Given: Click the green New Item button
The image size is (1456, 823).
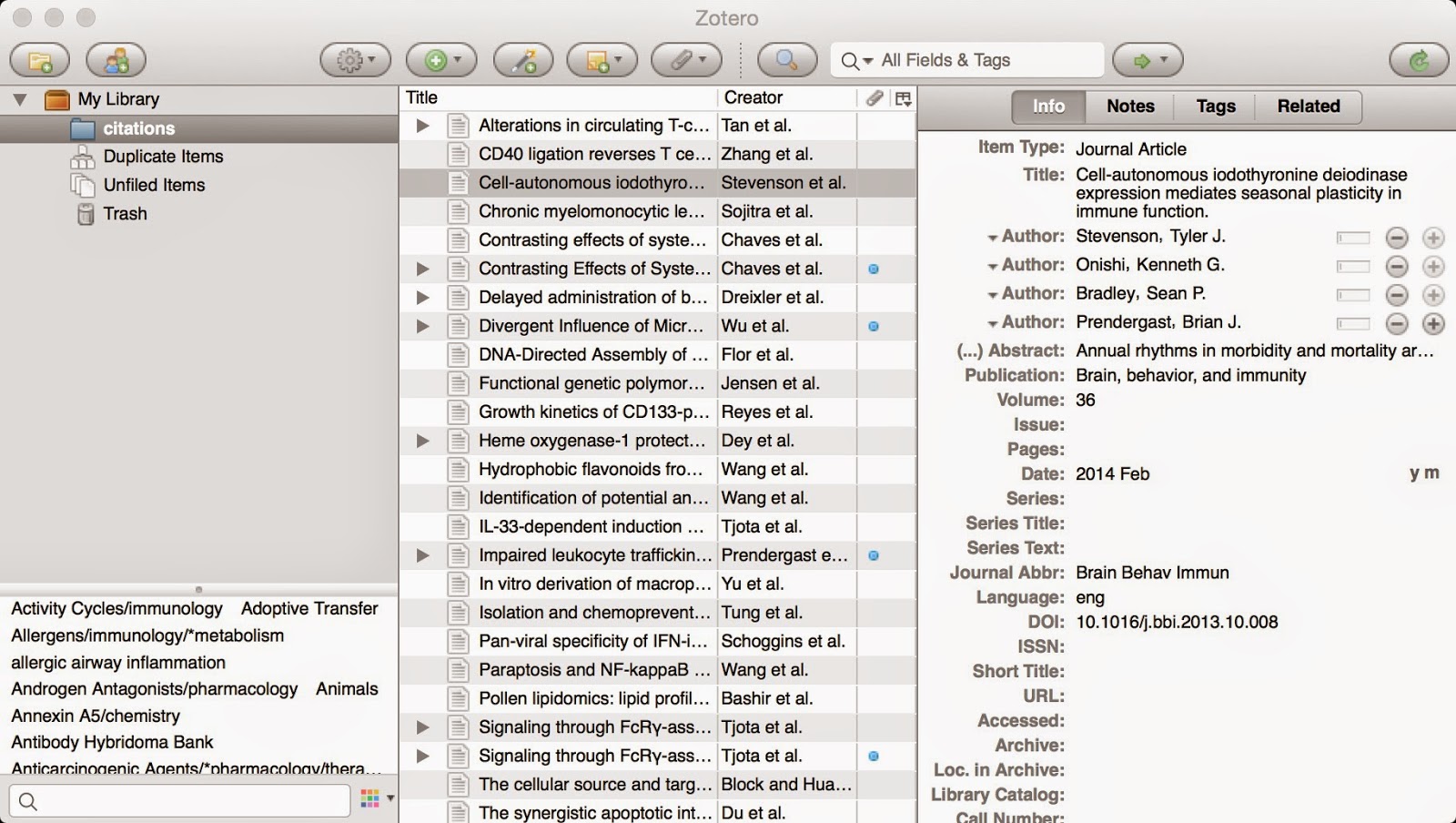Looking at the screenshot, I should (441, 60).
